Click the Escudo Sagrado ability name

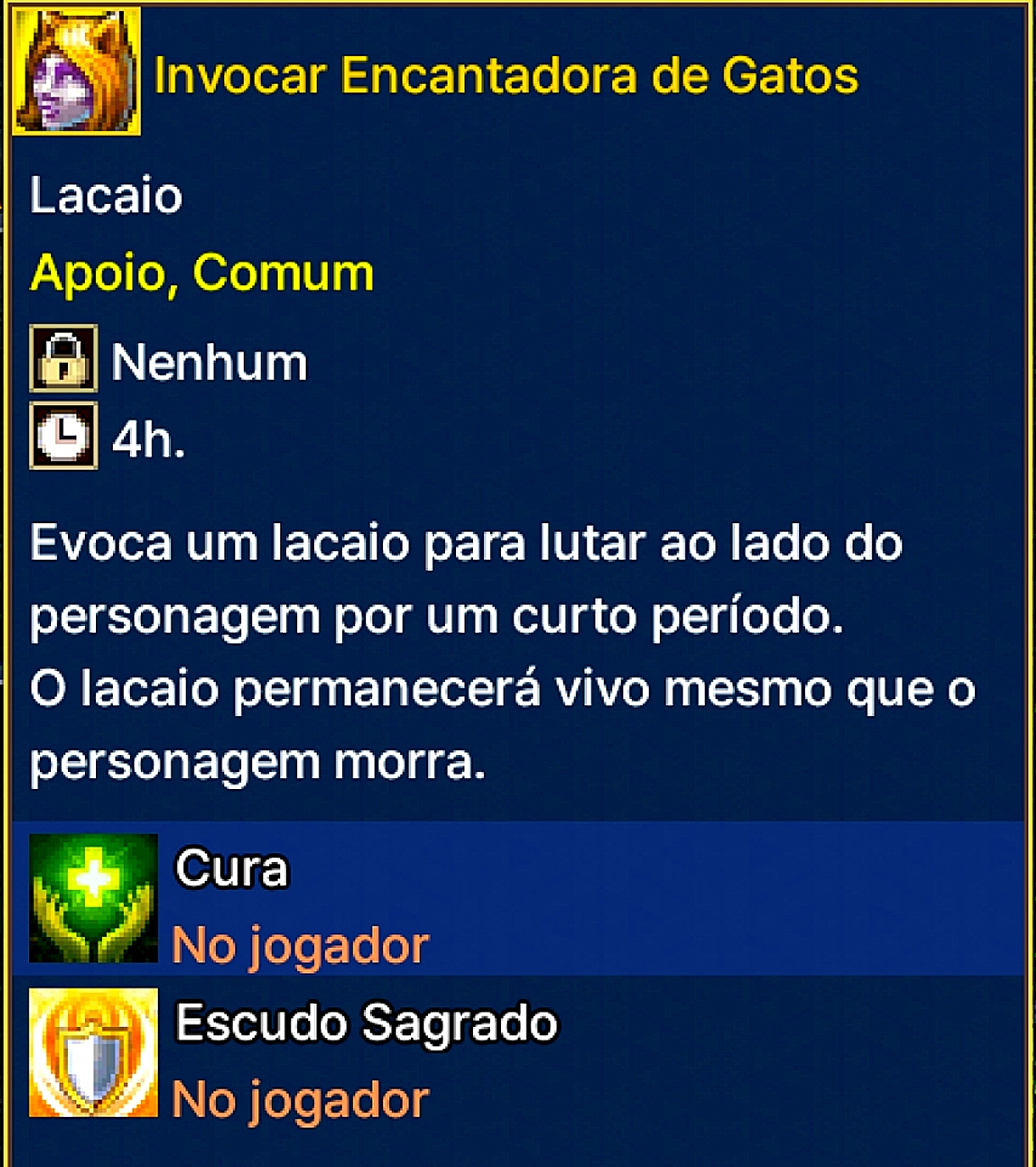367,1023
